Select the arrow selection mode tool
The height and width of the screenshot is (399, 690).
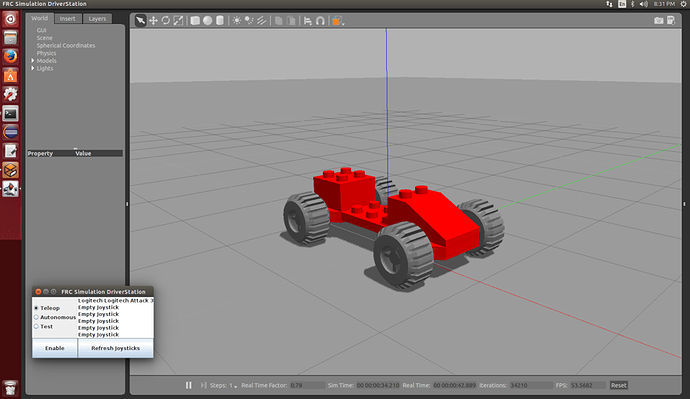click(x=140, y=20)
